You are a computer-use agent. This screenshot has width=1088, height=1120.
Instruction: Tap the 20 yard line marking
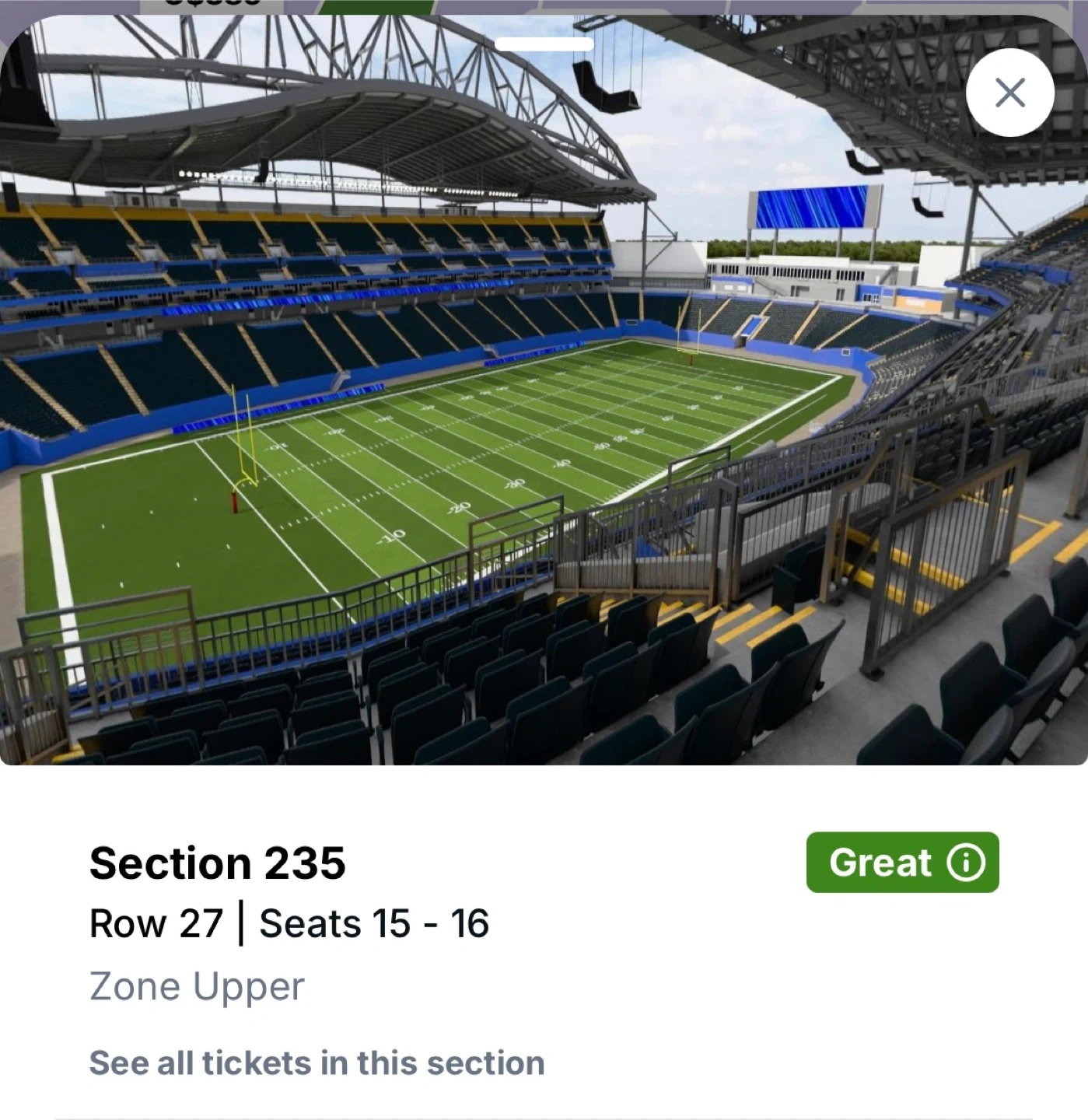tap(458, 508)
